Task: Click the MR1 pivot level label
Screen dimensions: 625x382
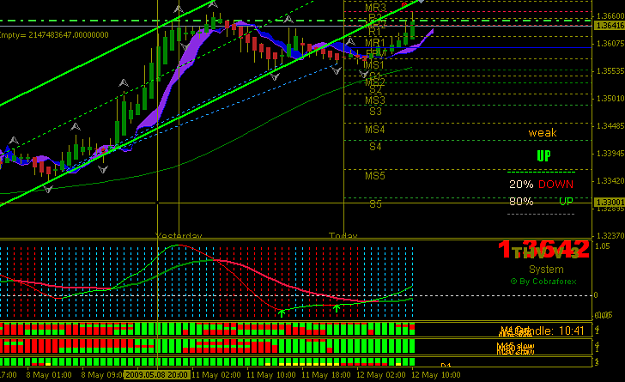Action: pyautogui.click(x=375, y=43)
